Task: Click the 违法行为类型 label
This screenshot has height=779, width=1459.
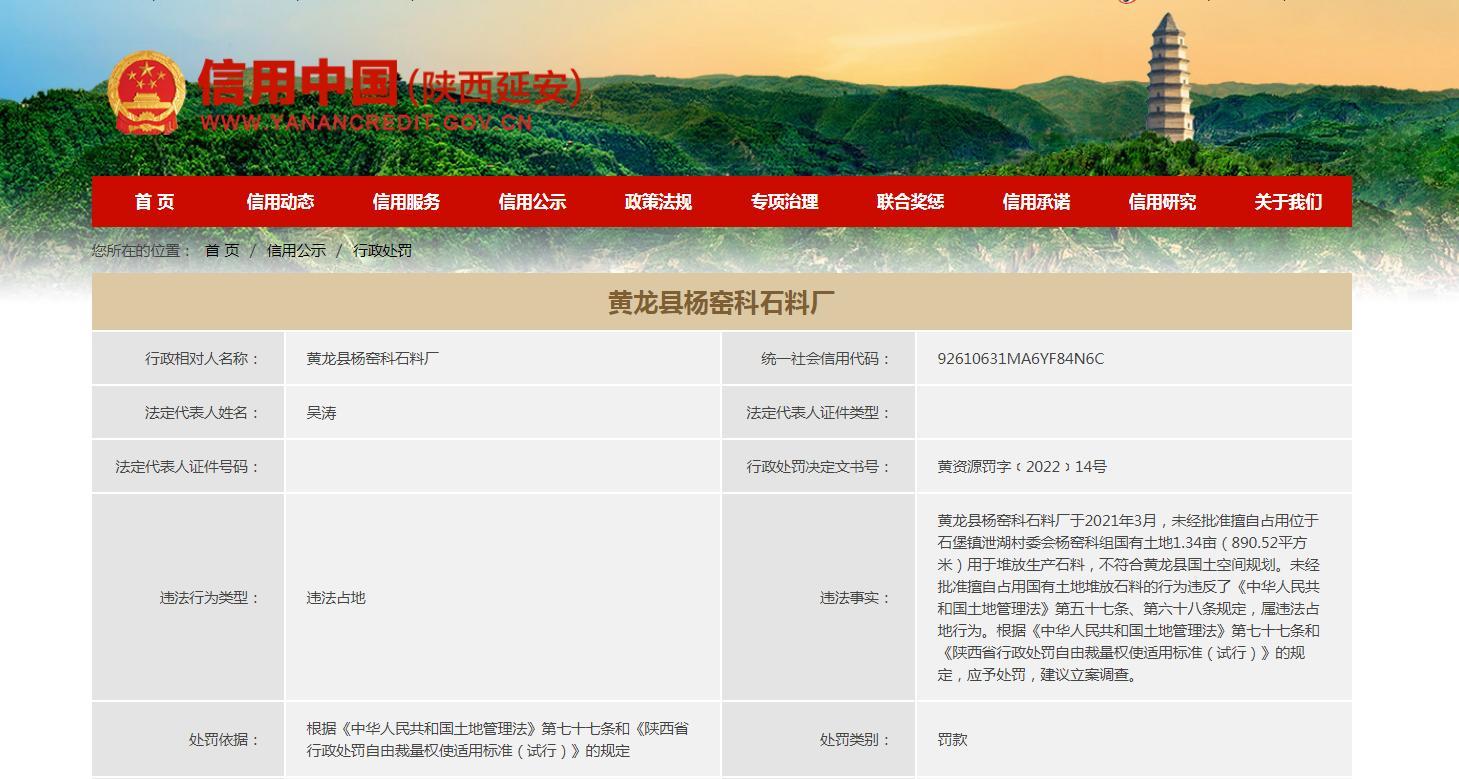Action: 210,598
